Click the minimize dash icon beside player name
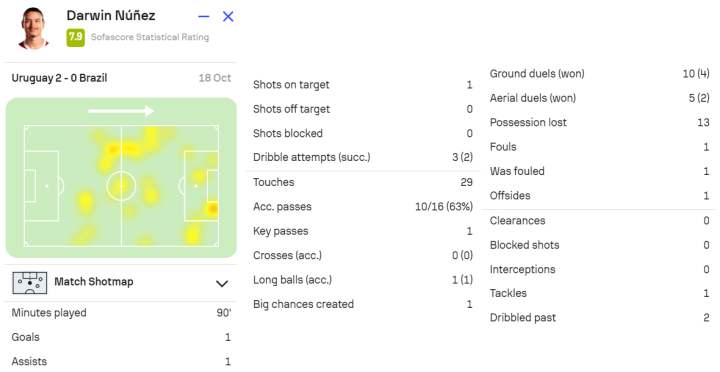 pos(204,17)
